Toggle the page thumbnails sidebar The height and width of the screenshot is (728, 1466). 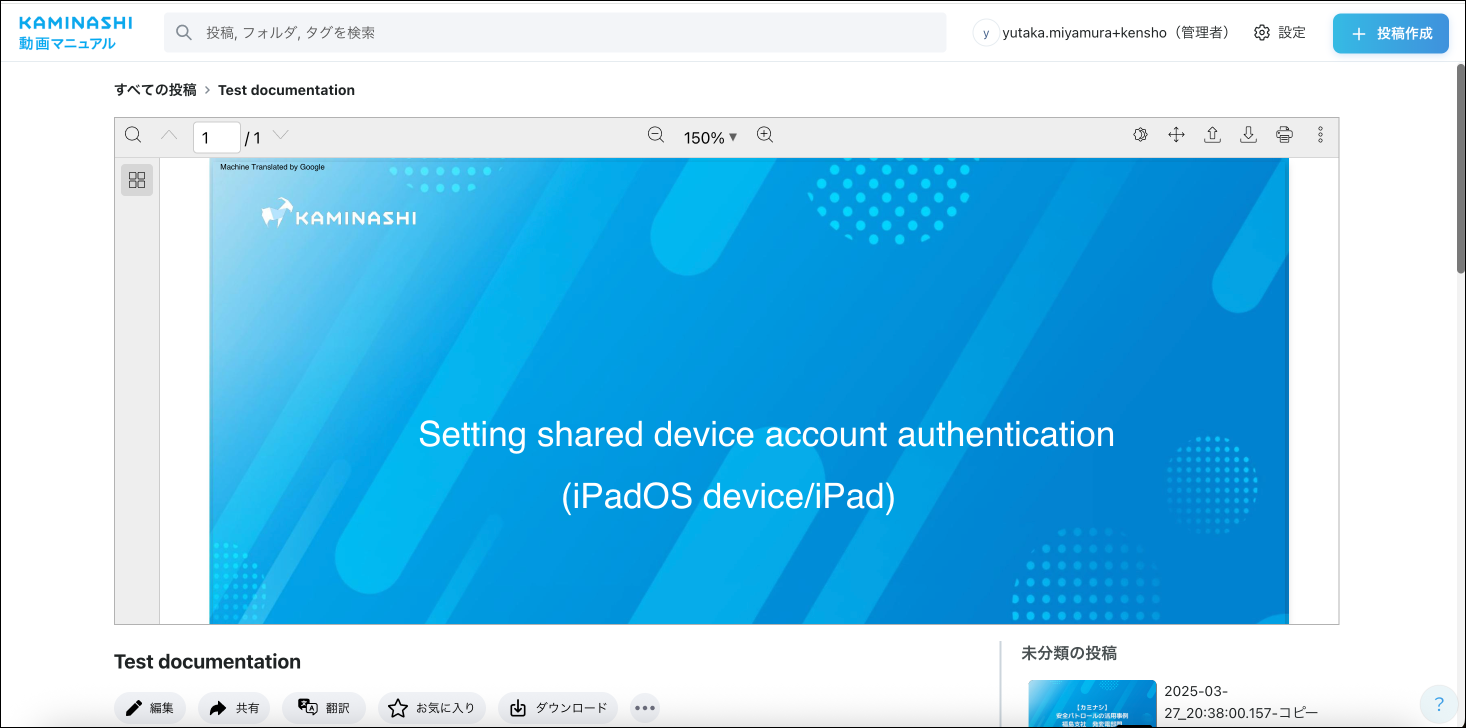137,180
